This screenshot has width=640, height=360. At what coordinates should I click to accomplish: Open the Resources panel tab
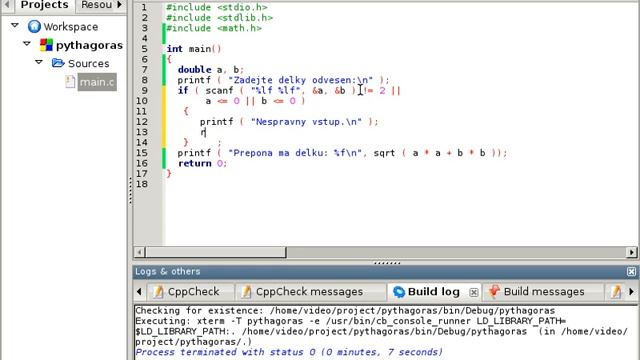pyautogui.click(x=96, y=5)
